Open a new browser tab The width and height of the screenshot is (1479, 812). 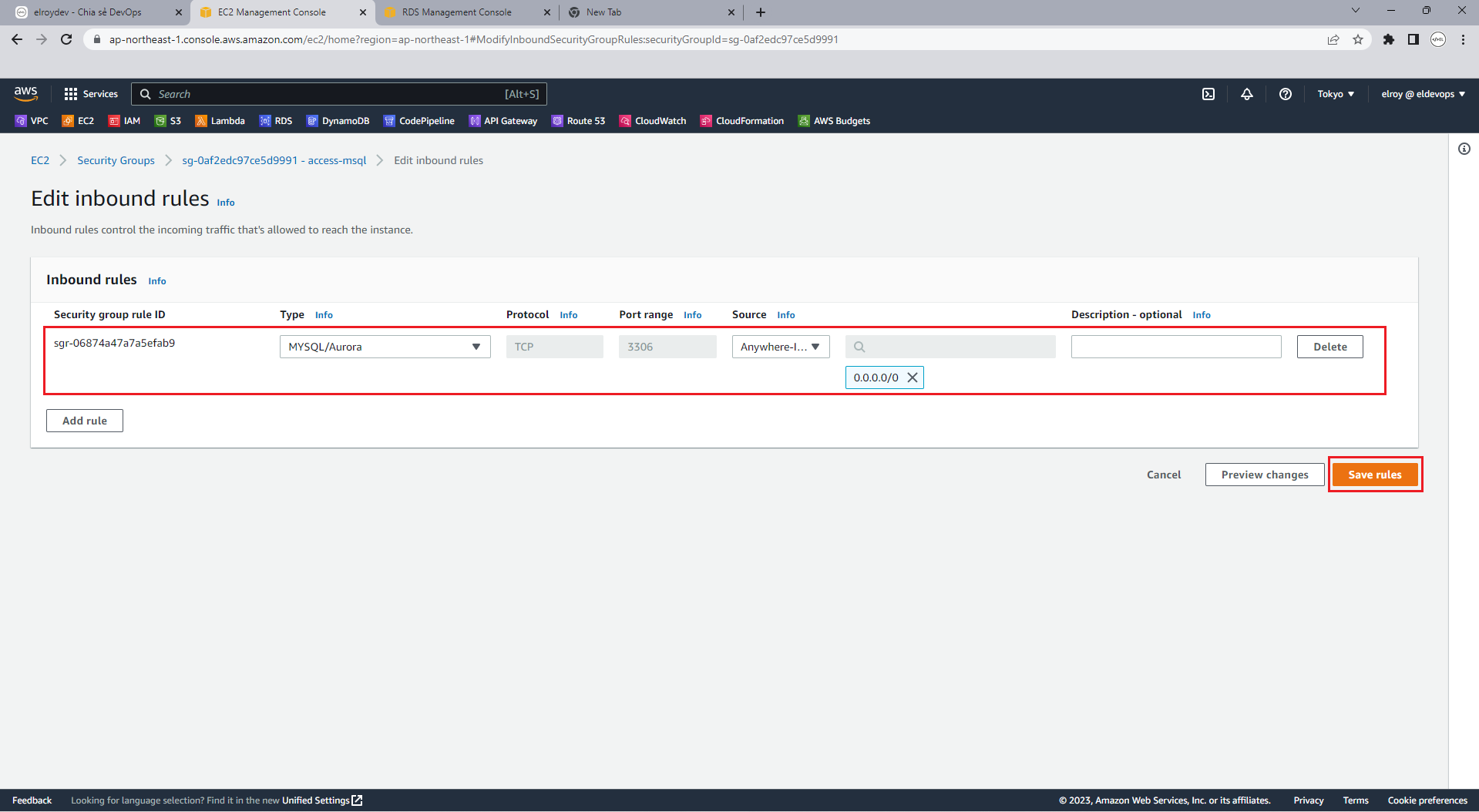(761, 12)
